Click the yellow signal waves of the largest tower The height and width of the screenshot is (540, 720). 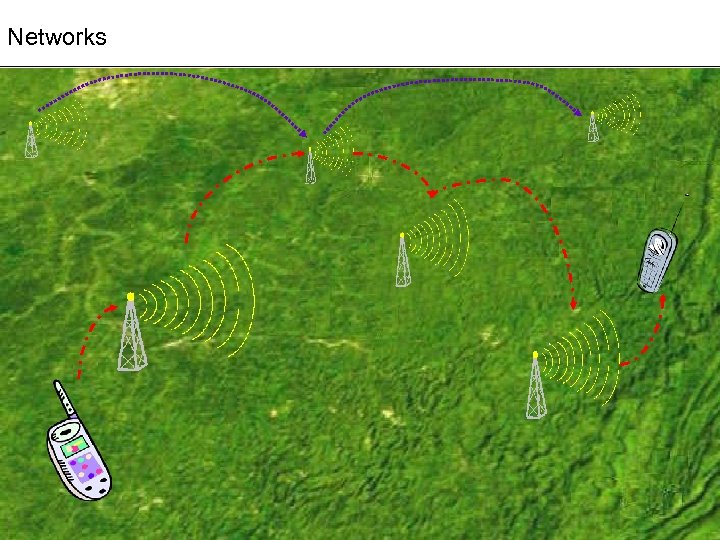[197, 301]
